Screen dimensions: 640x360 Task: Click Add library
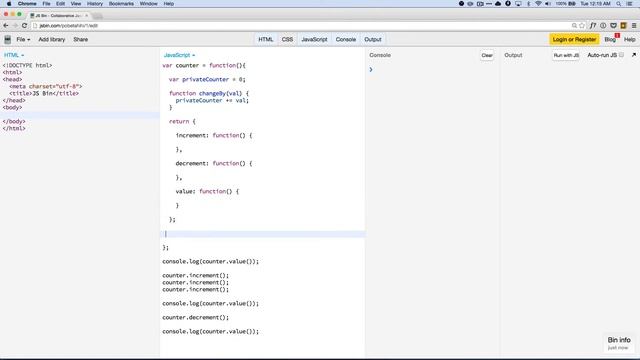click(52, 40)
